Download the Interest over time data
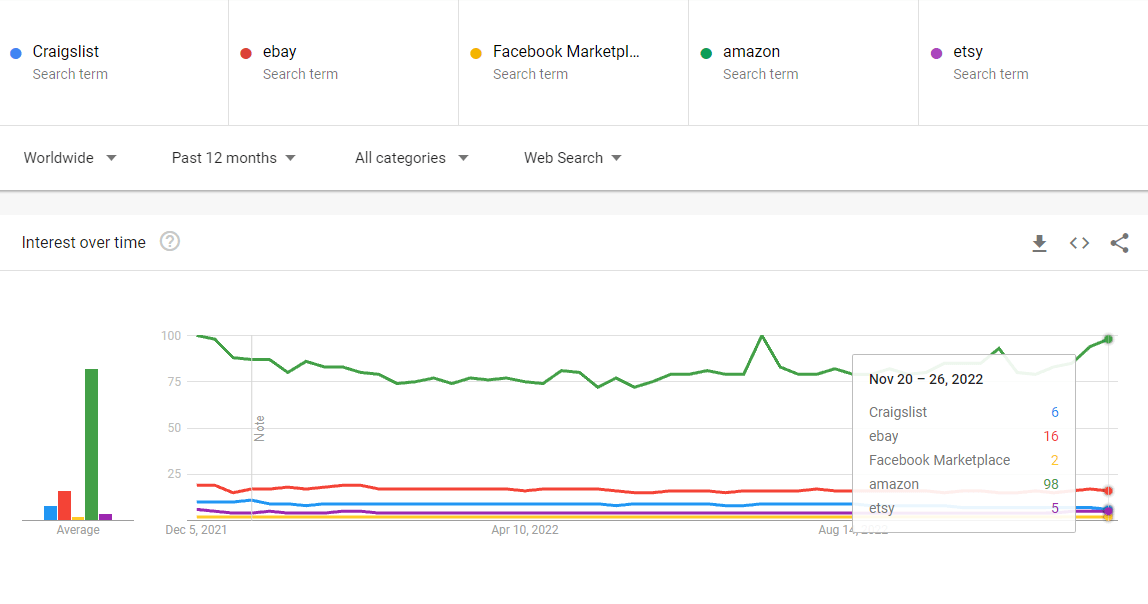The image size is (1148, 604). click(x=1039, y=243)
